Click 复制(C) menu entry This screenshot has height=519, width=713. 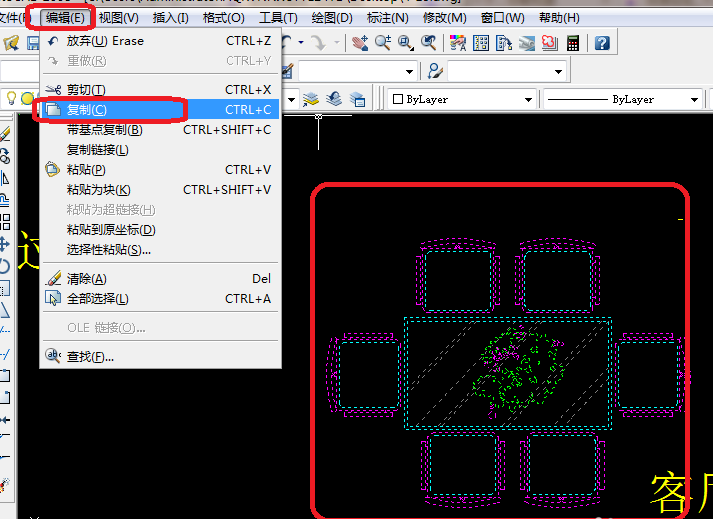86,110
